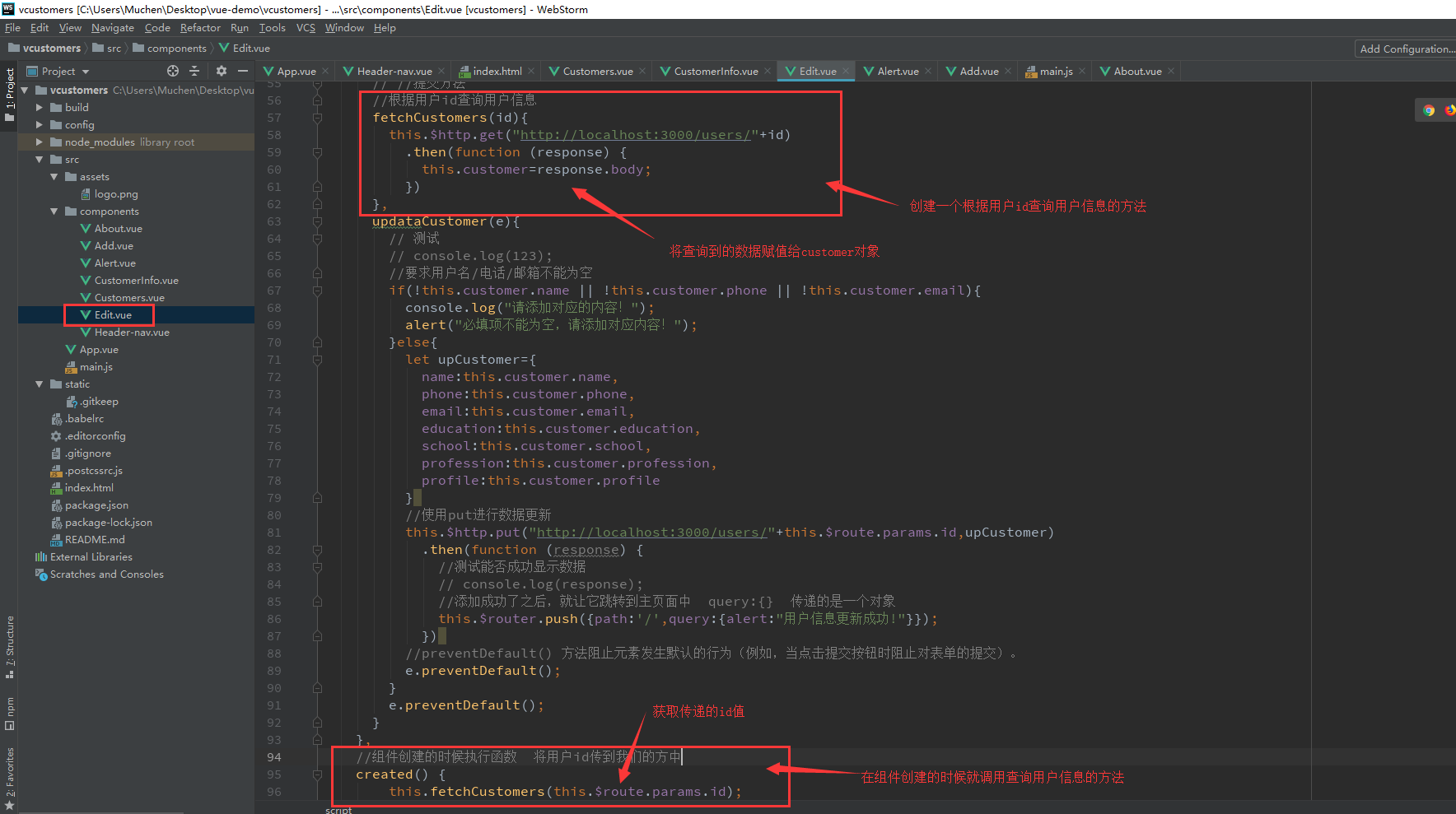Open the VCS menu
The height and width of the screenshot is (814, 1456).
click(306, 28)
